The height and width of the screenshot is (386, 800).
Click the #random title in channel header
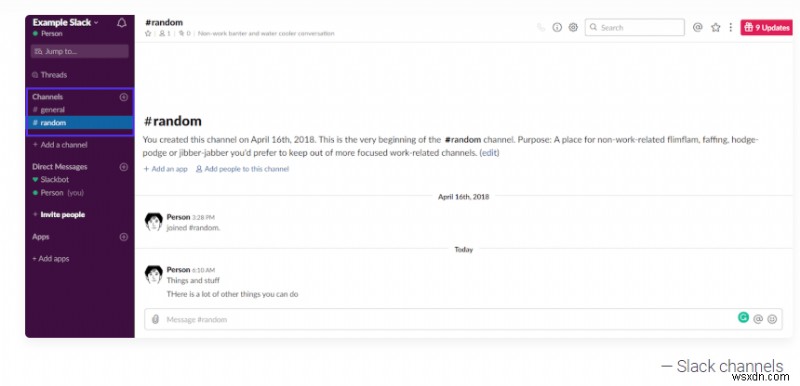coord(164,22)
